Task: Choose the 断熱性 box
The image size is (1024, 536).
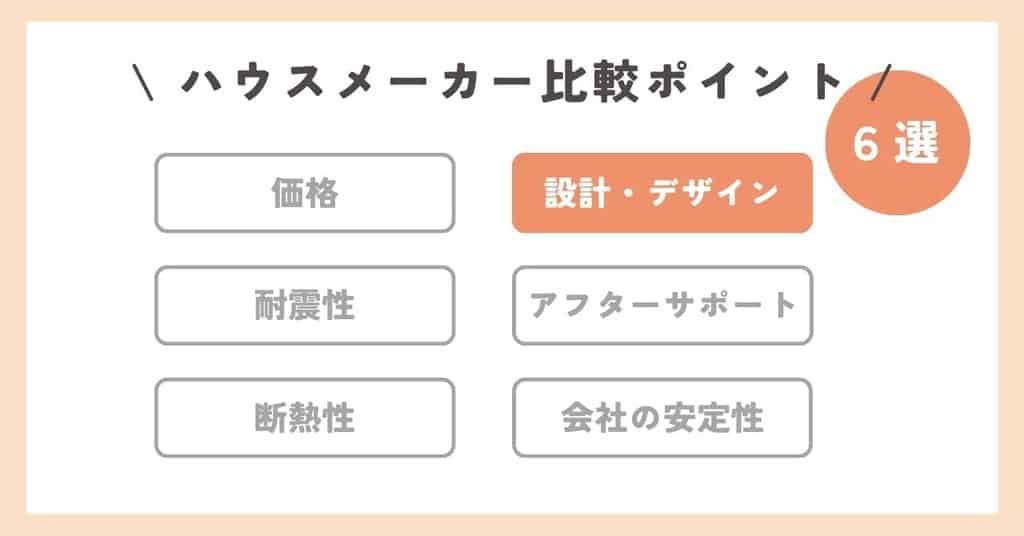Action: [304, 417]
